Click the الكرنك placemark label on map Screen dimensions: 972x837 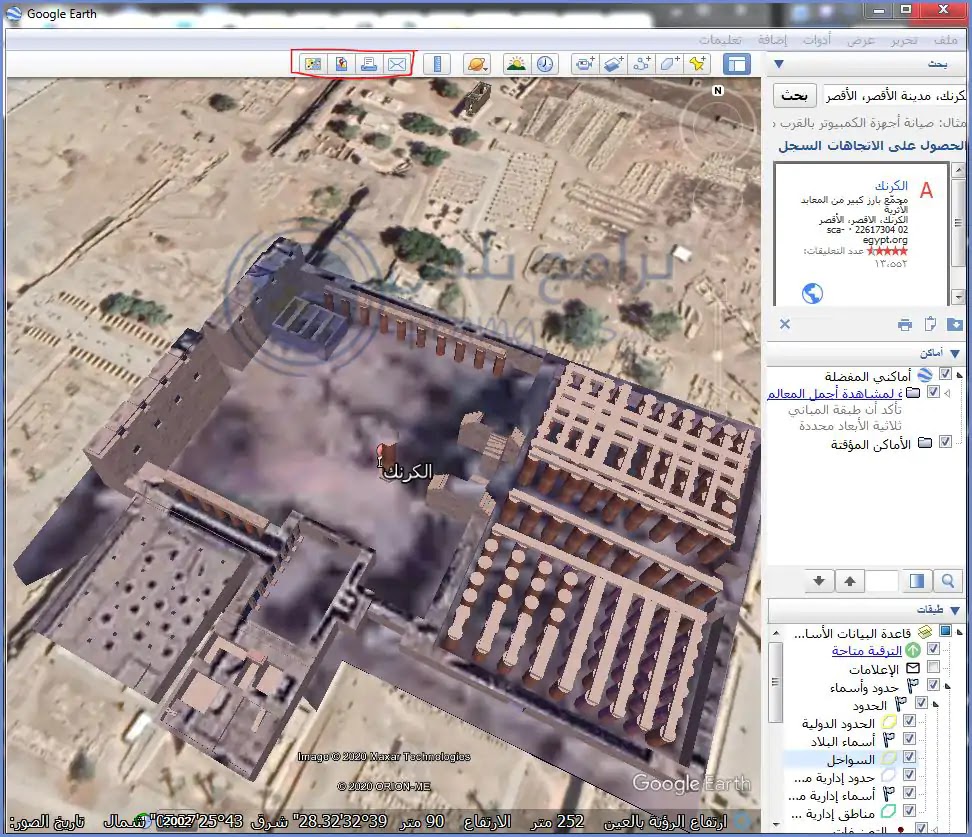(x=408, y=472)
